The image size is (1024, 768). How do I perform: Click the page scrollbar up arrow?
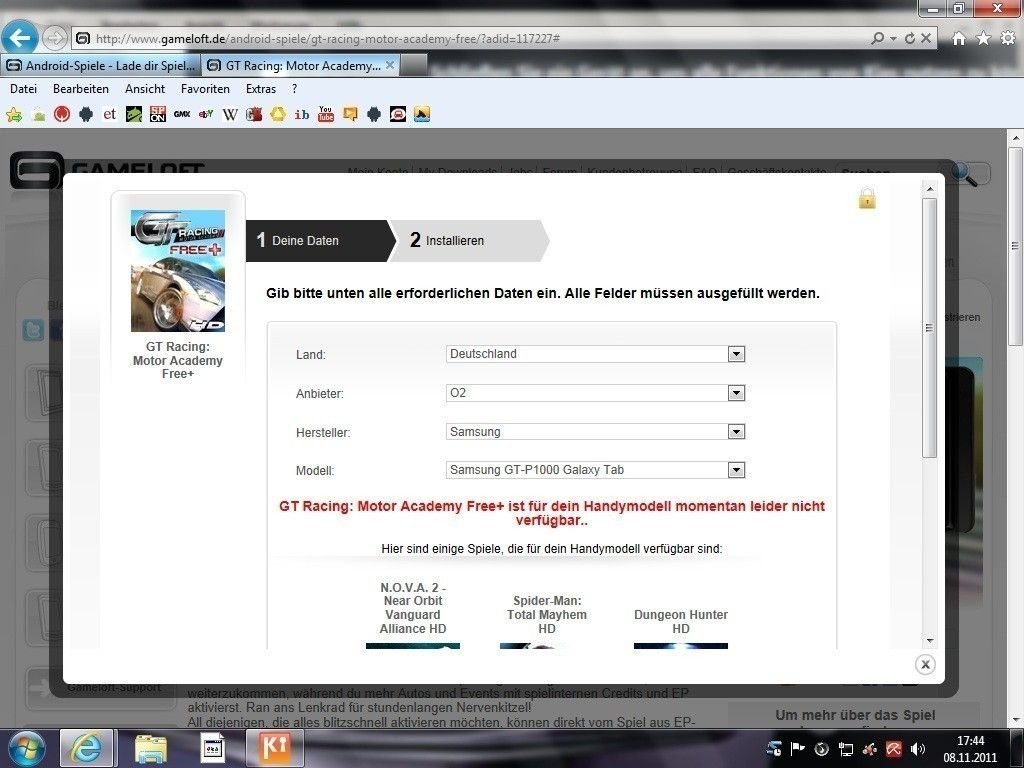tap(1016, 138)
